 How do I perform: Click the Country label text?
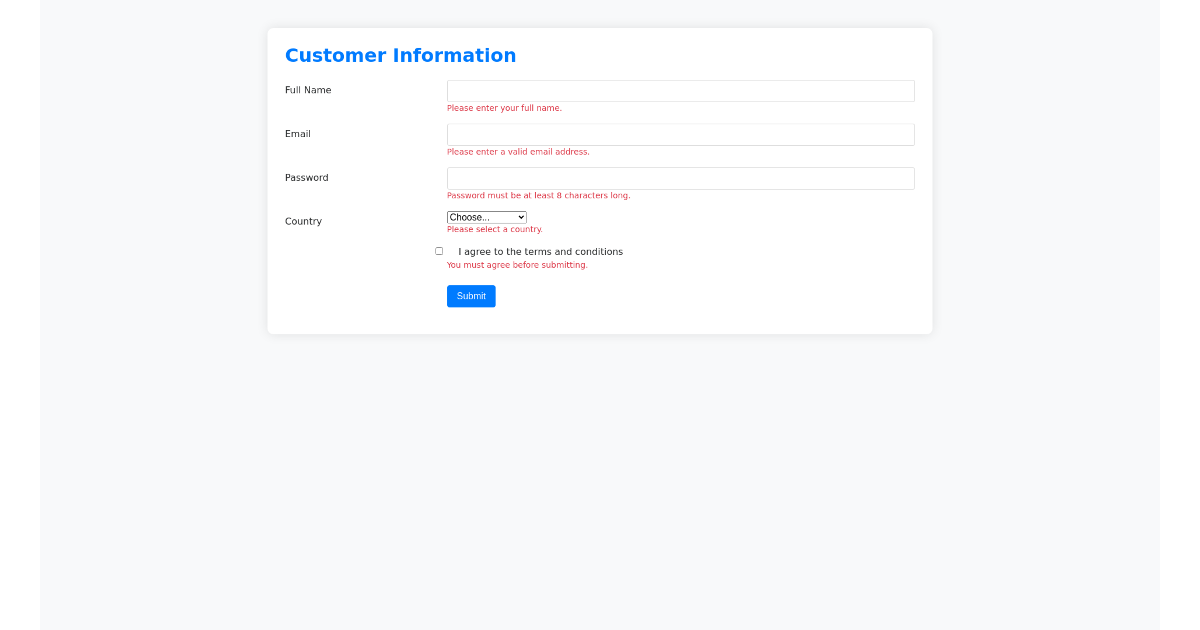point(303,222)
